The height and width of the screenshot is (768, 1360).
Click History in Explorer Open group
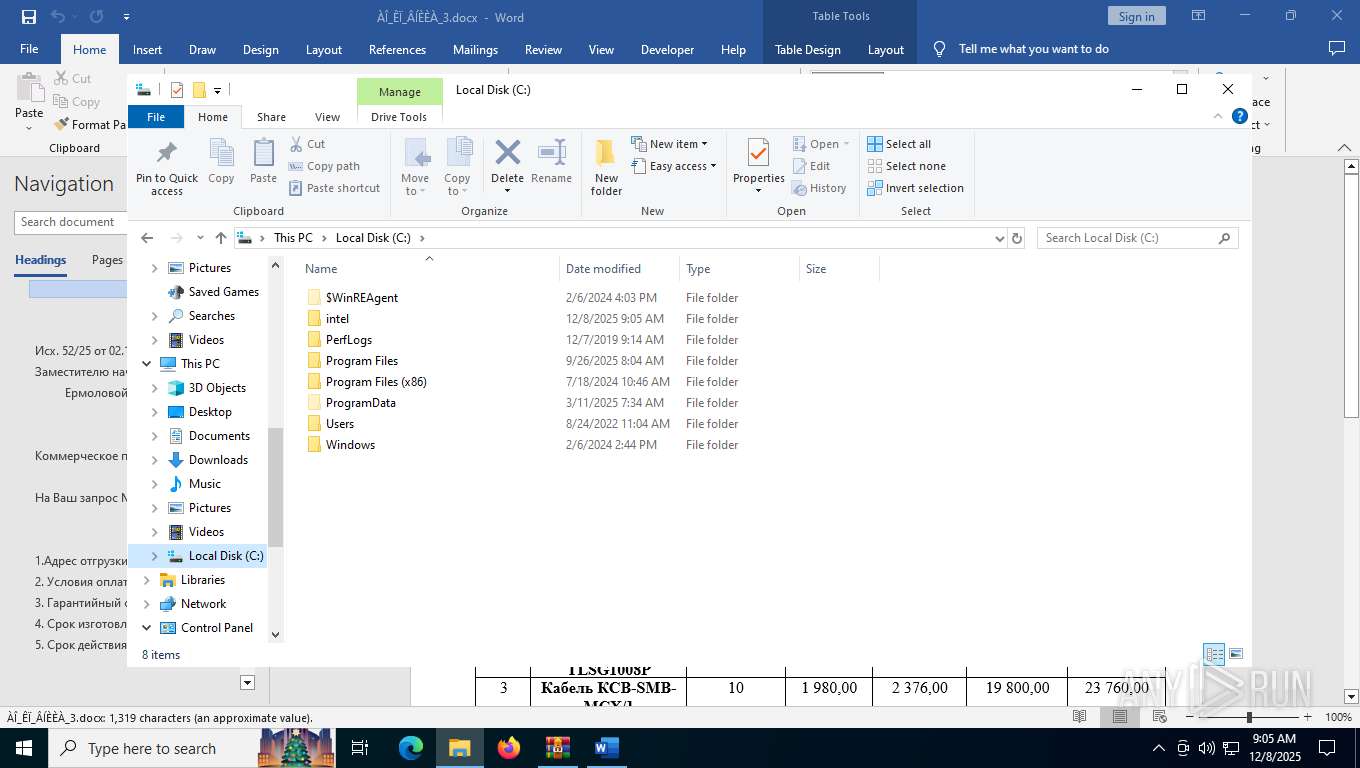click(x=819, y=188)
